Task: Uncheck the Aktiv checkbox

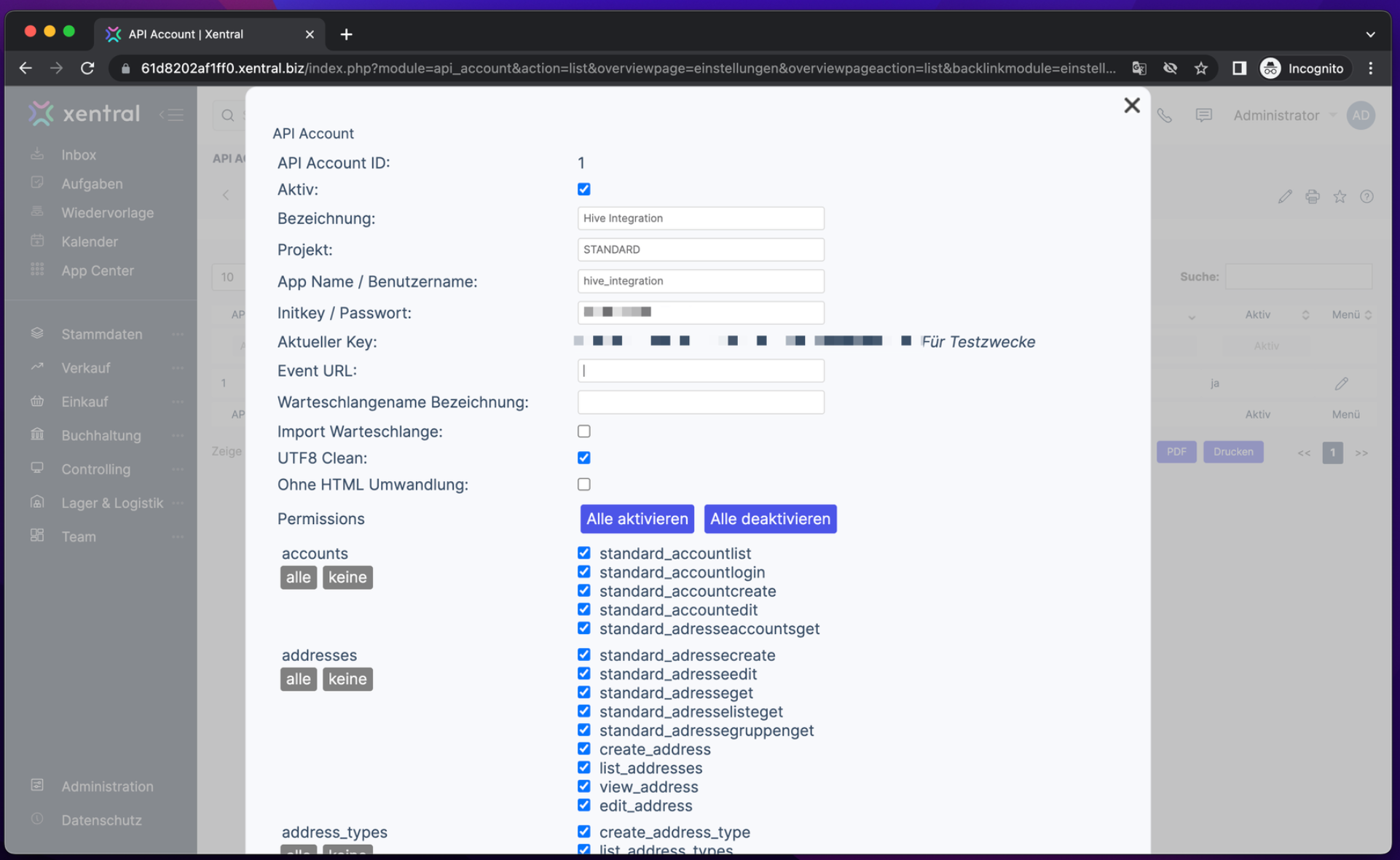Action: 583,189
